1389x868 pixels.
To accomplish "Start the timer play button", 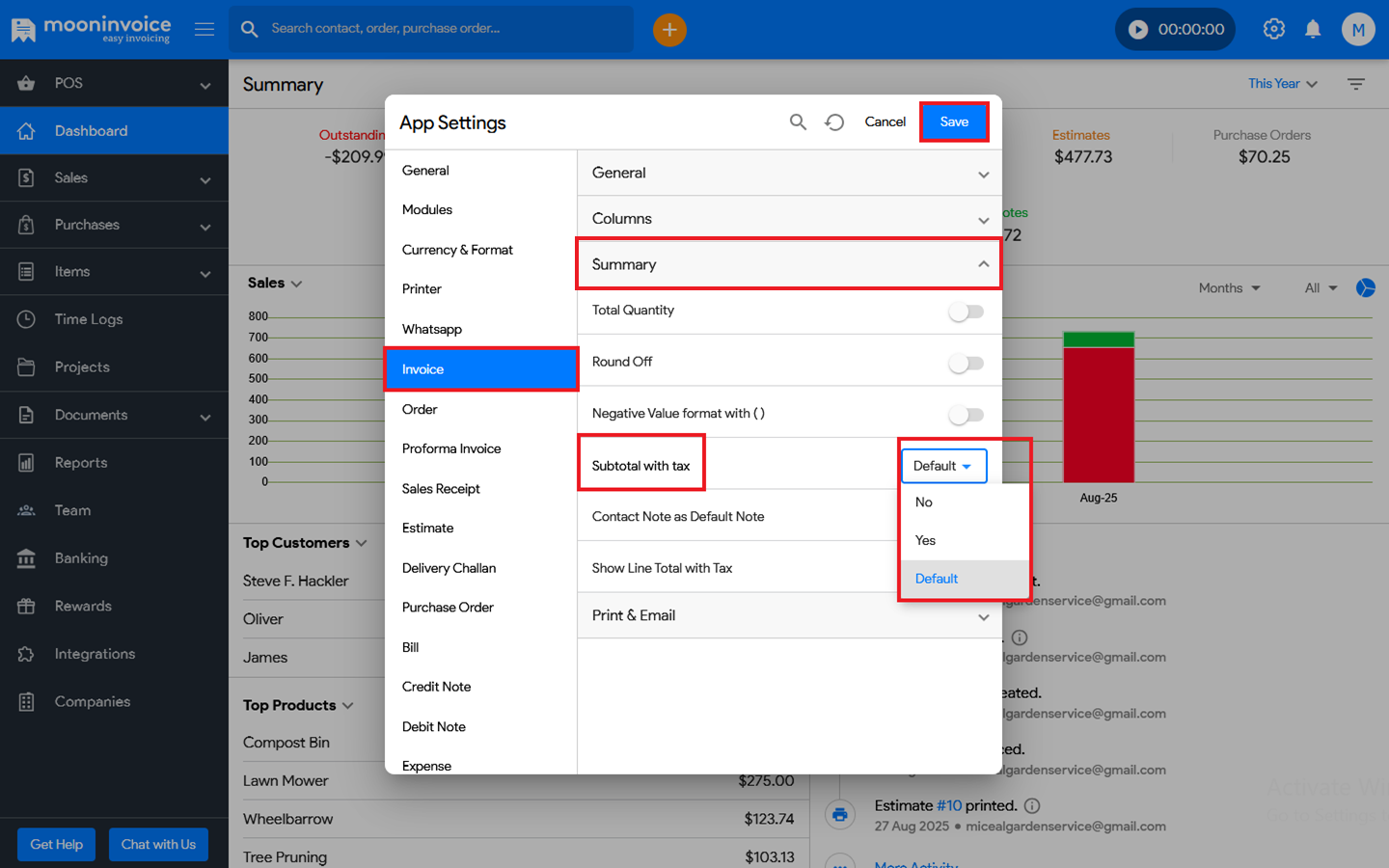I will click(1138, 30).
